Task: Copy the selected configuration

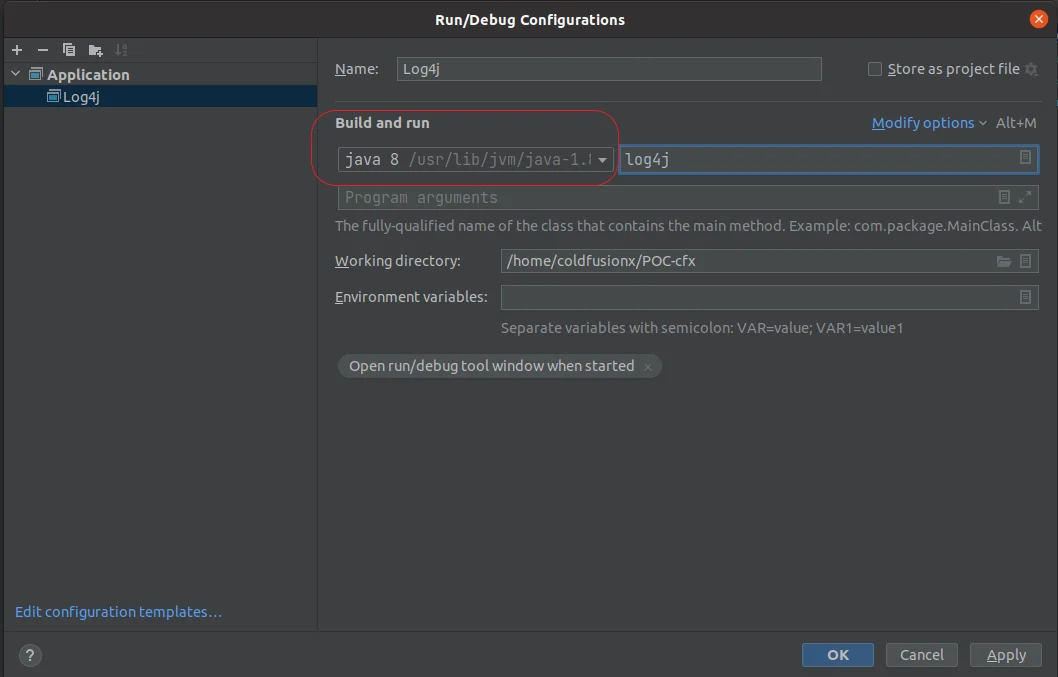Action: pyautogui.click(x=69, y=50)
